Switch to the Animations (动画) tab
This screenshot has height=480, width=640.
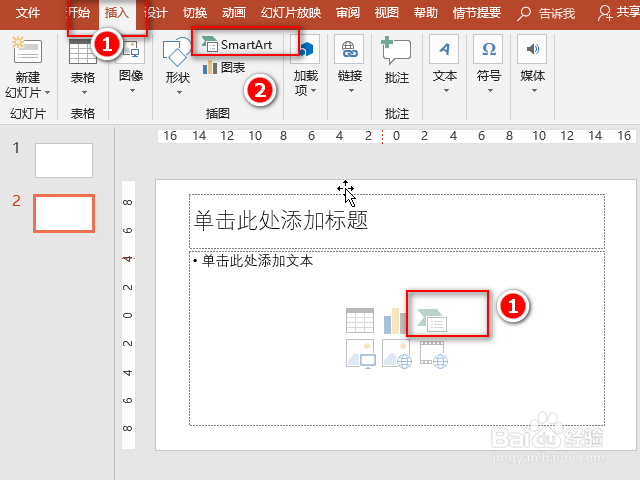(x=233, y=13)
